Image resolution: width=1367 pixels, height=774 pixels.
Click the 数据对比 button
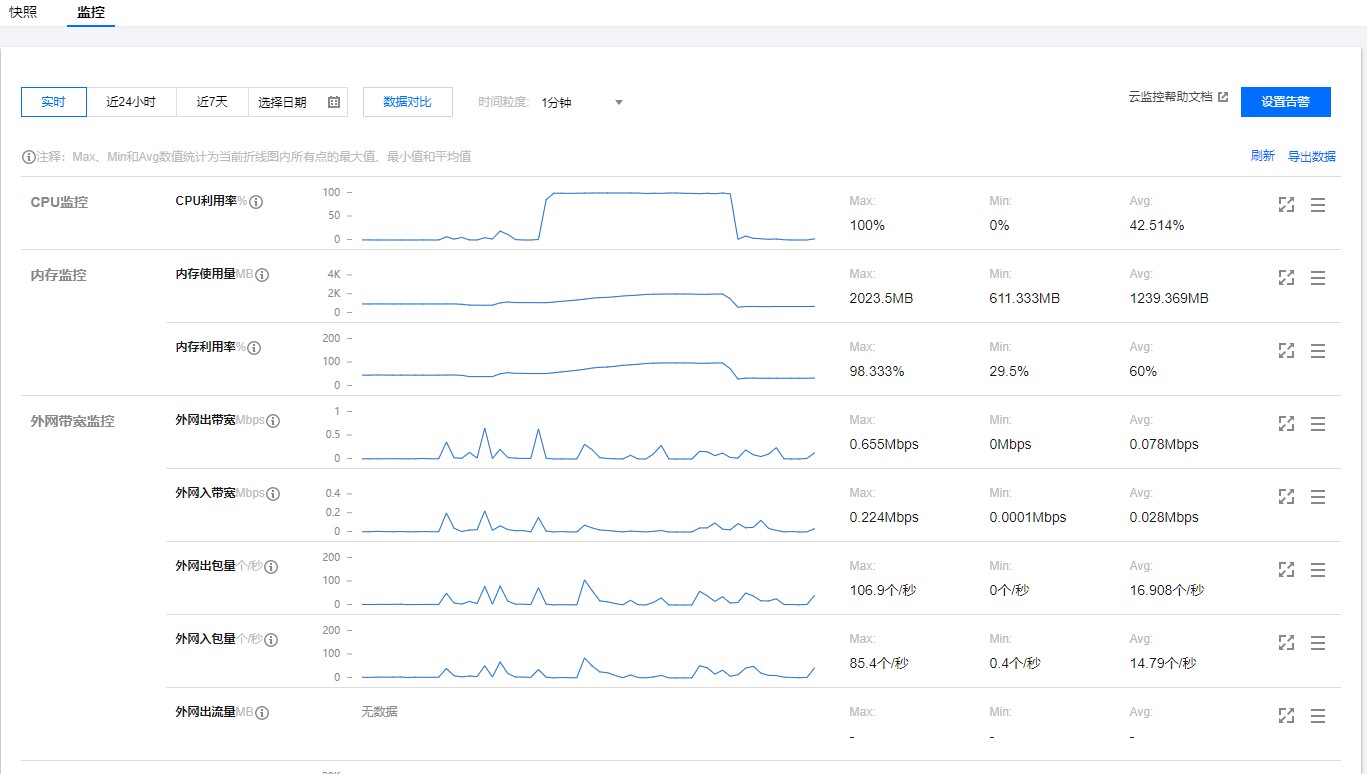[408, 102]
